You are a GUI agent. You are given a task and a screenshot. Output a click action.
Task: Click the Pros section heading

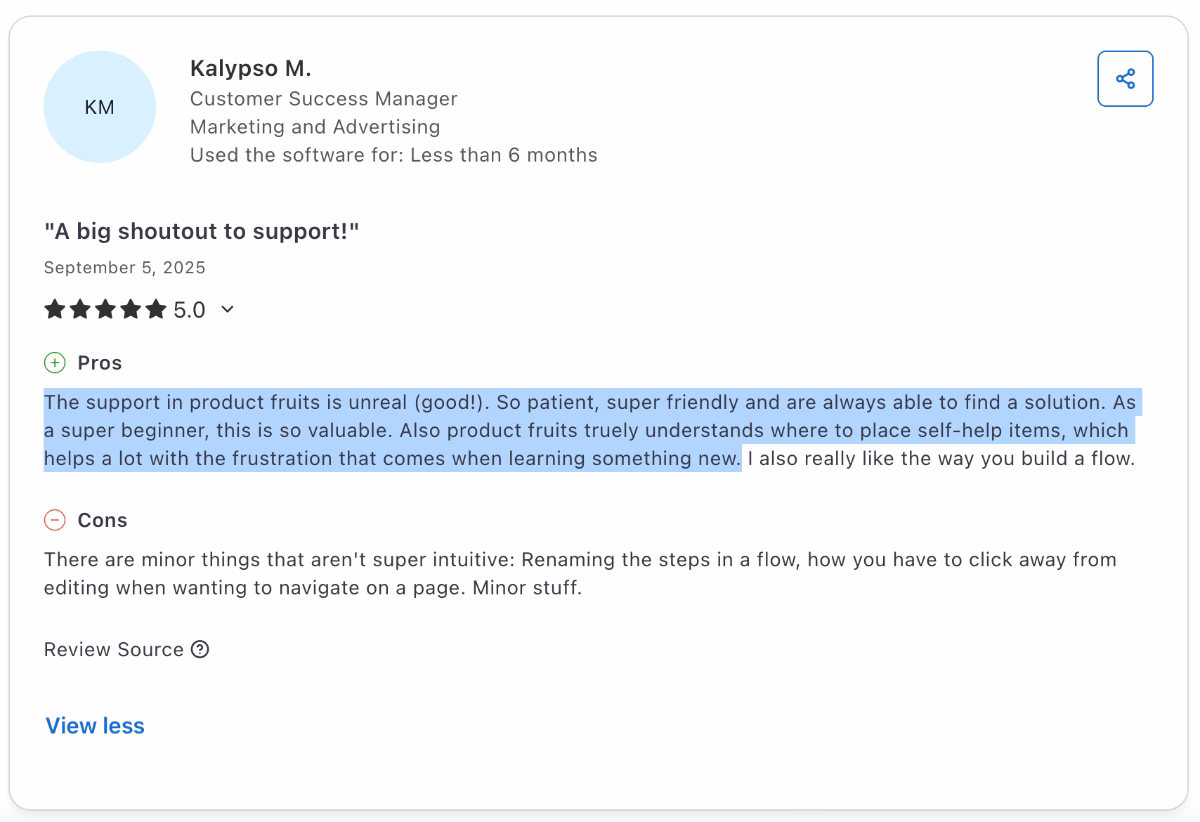[99, 362]
